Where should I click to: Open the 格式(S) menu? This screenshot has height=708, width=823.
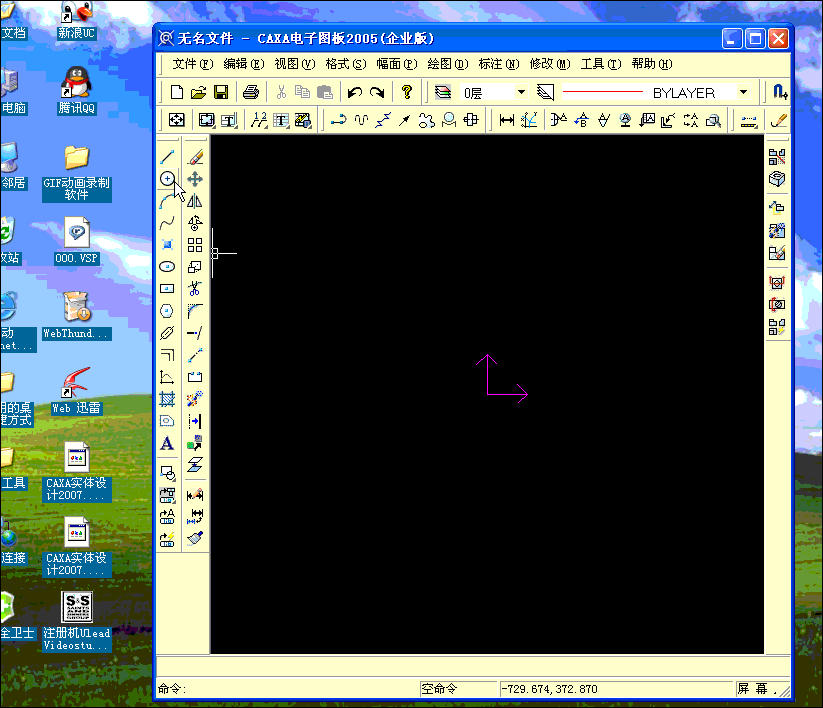[346, 64]
